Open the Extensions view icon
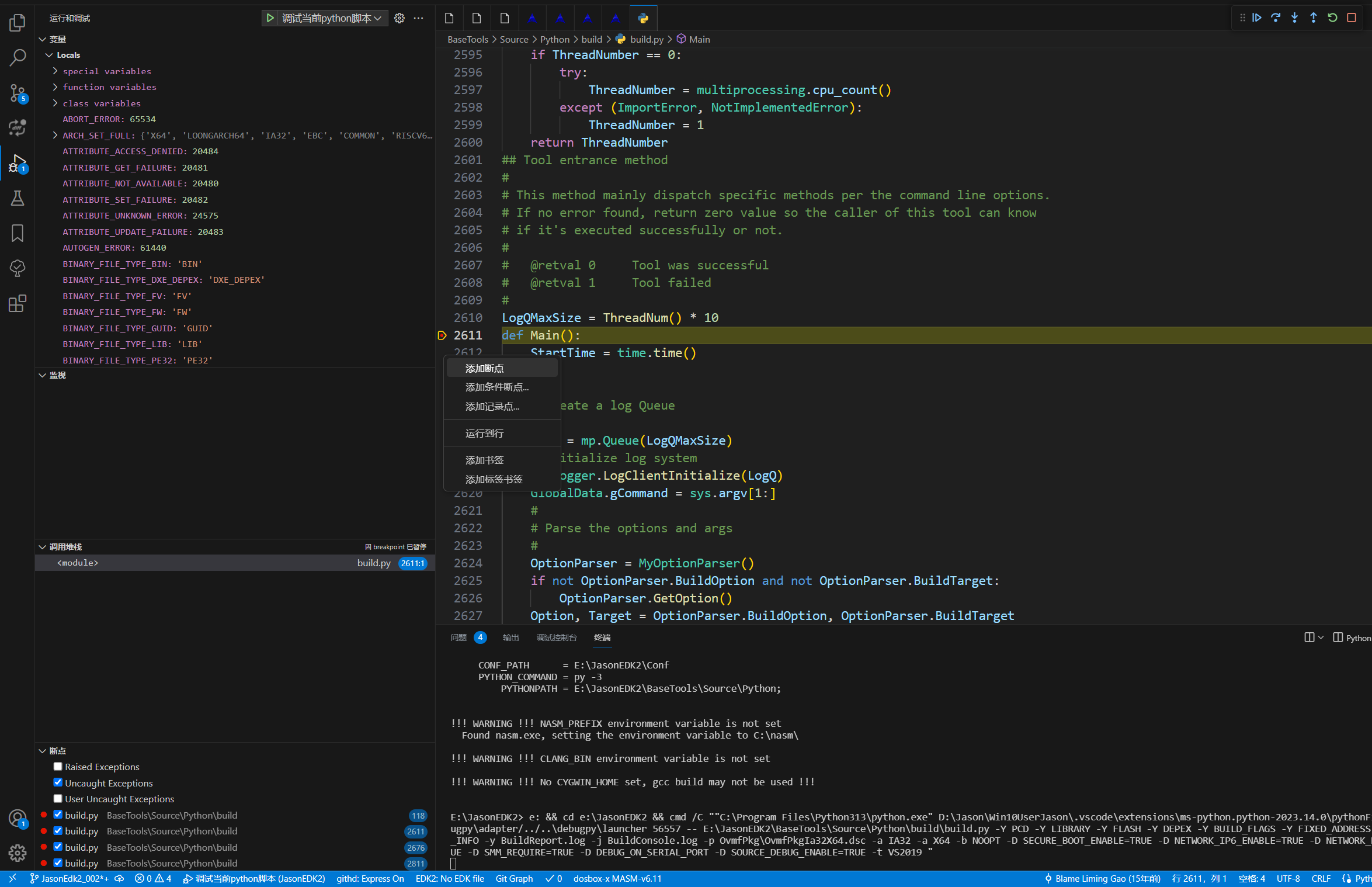The width and height of the screenshot is (1372, 887). click(x=18, y=303)
